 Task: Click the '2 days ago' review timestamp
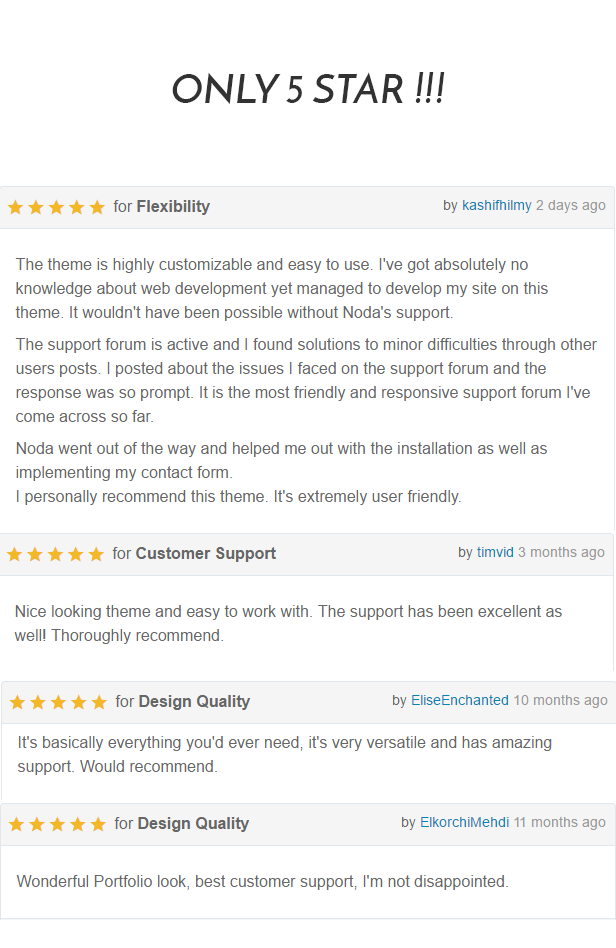(x=570, y=205)
